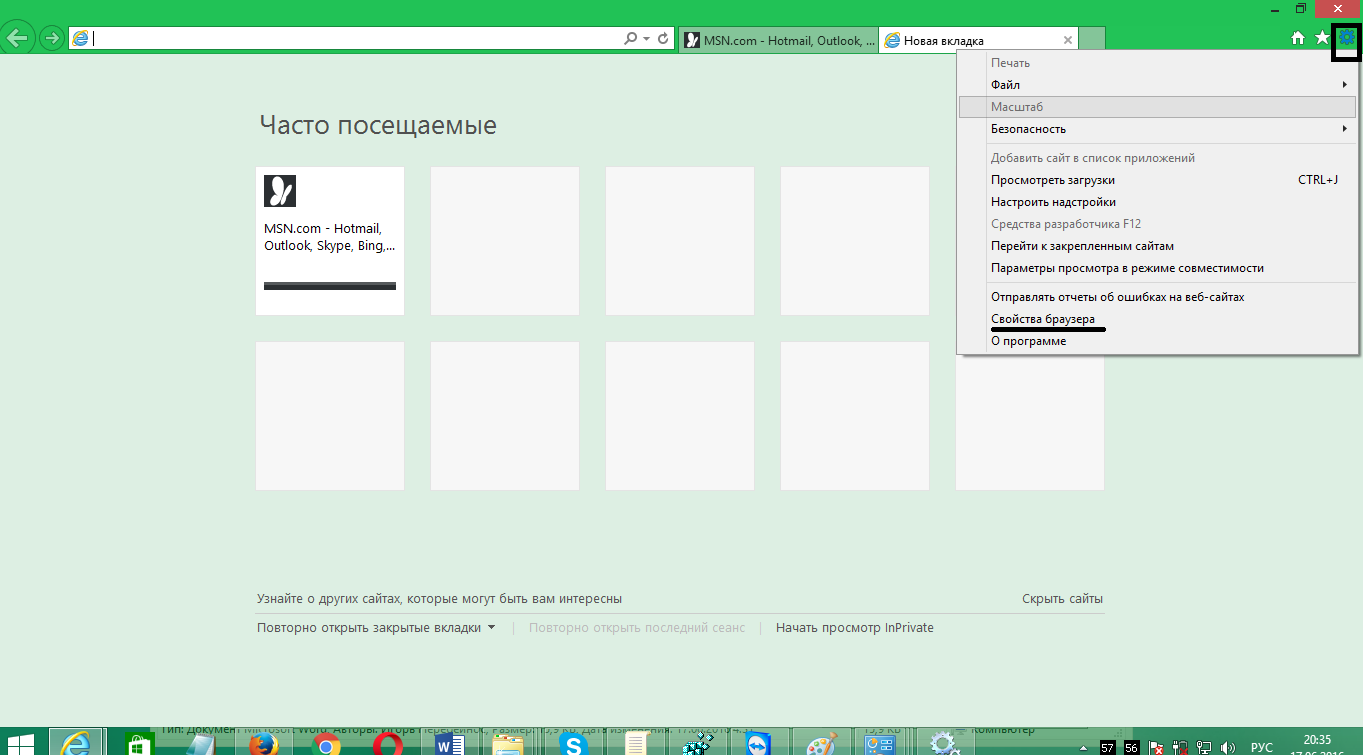This screenshot has width=1363, height=755.
Task: Open the MSN.com frequent site tile
Action: [x=330, y=240]
